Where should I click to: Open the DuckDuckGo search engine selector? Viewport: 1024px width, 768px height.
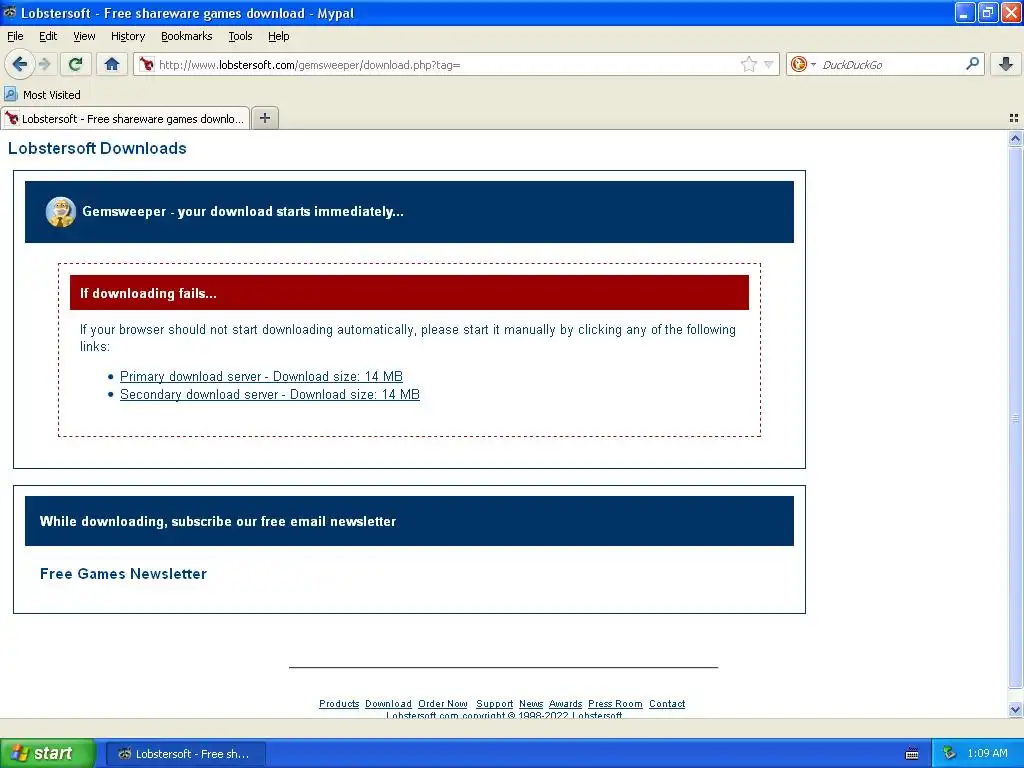[803, 64]
